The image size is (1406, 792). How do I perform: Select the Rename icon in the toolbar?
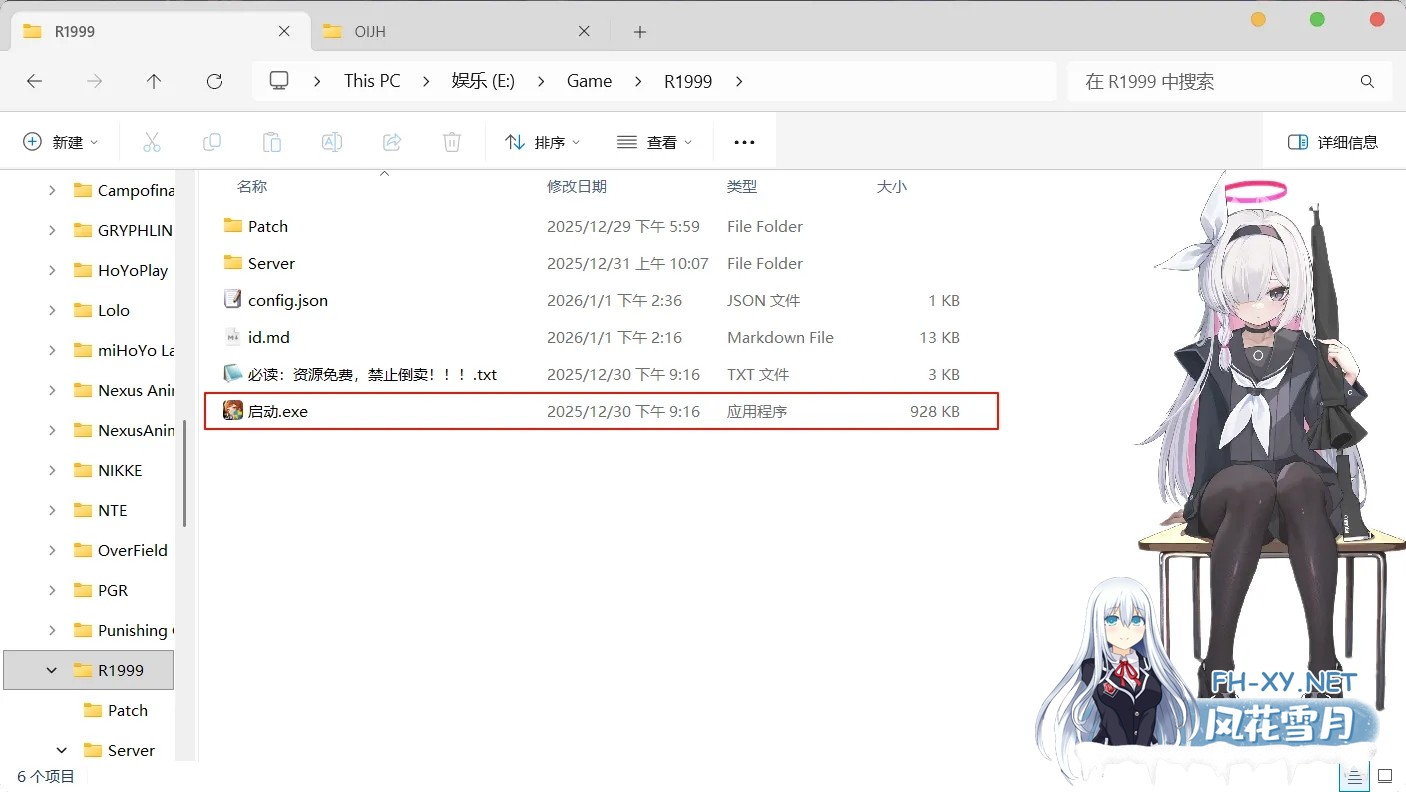pos(332,141)
